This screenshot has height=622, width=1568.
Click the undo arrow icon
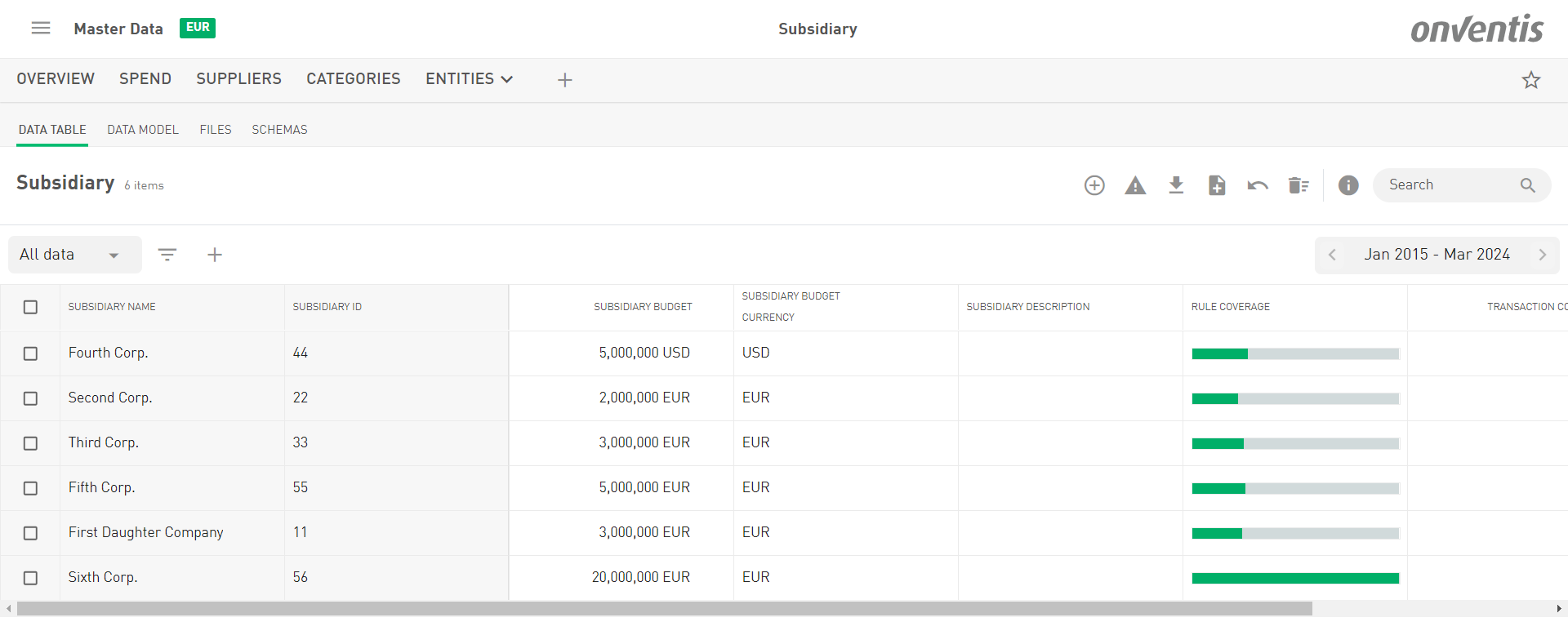tap(1258, 185)
